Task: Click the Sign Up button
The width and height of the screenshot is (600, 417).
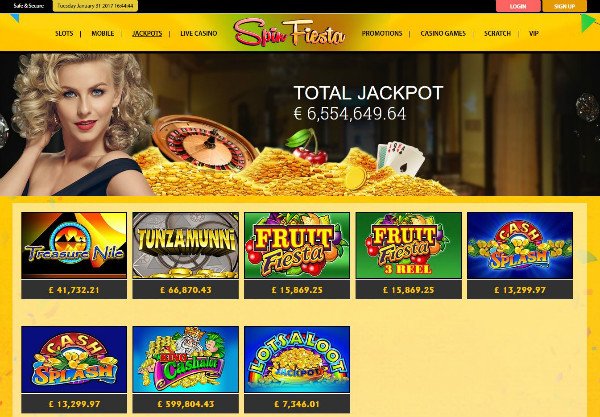Action: pyautogui.click(x=564, y=6)
